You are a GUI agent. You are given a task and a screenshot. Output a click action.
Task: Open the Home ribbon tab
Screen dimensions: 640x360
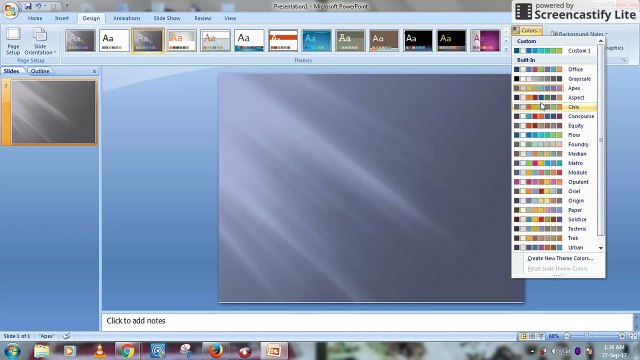[x=35, y=18]
